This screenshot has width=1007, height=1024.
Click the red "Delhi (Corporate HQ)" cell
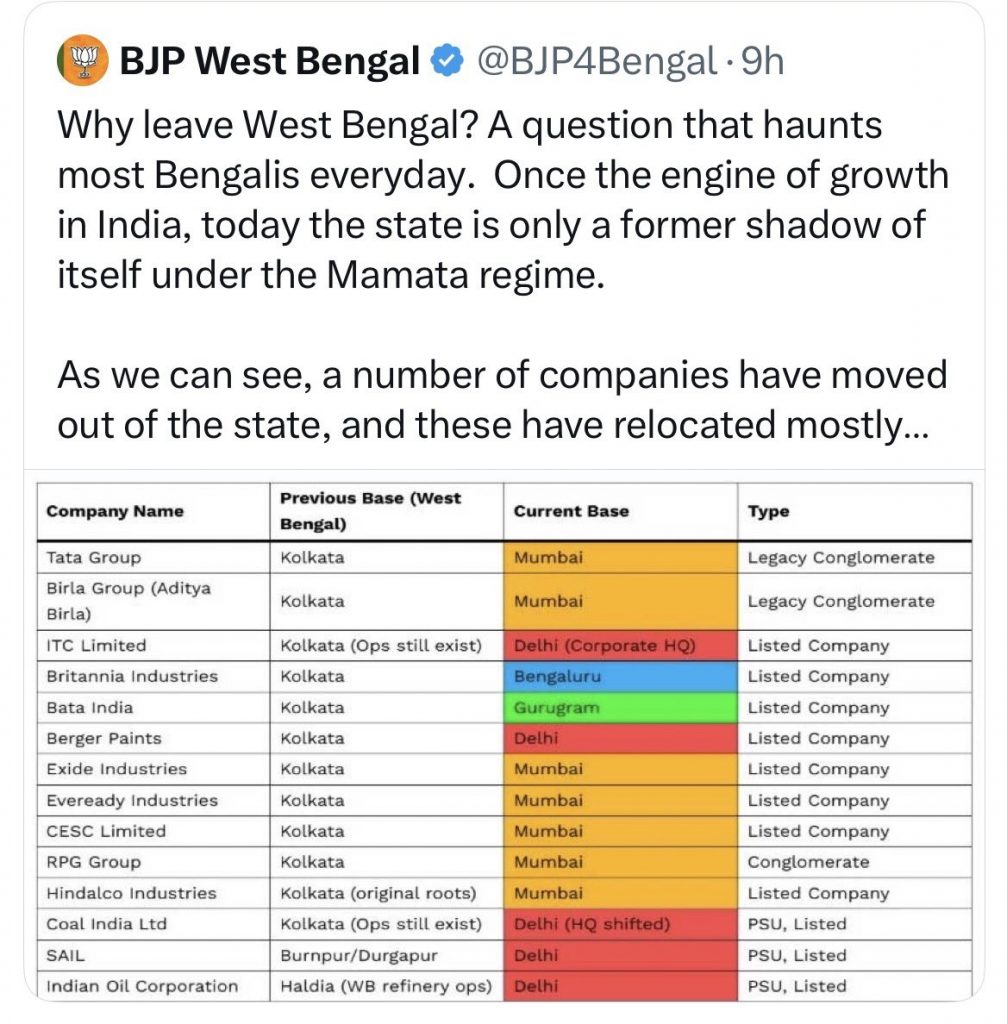pos(620,645)
